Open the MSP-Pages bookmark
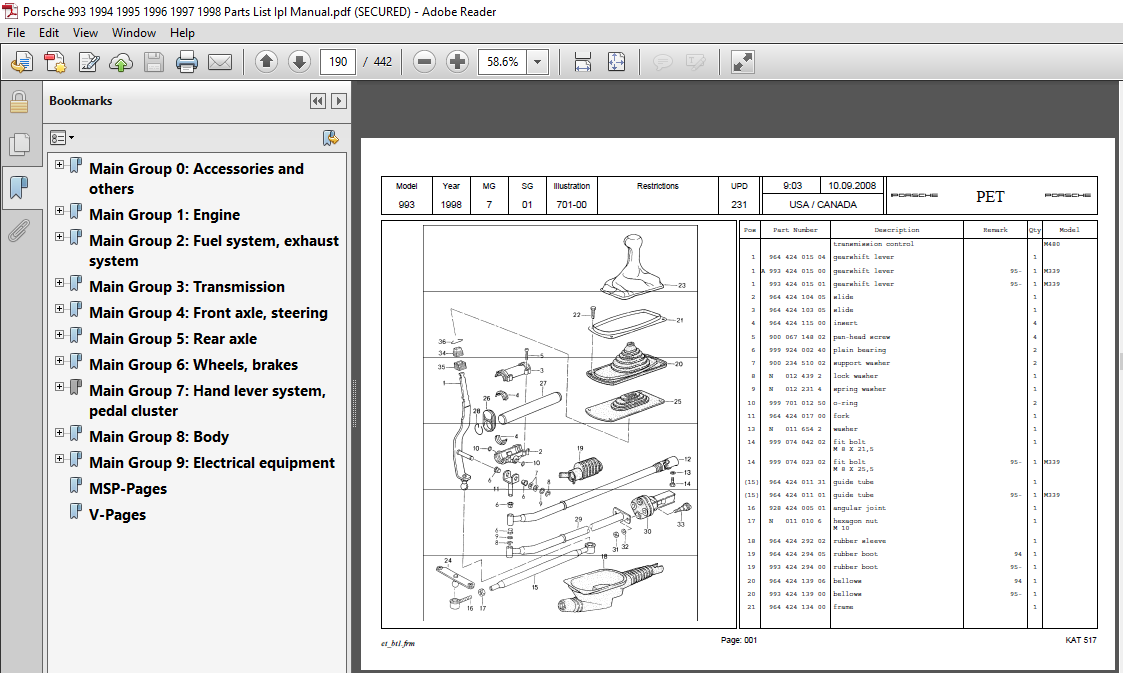 128,489
